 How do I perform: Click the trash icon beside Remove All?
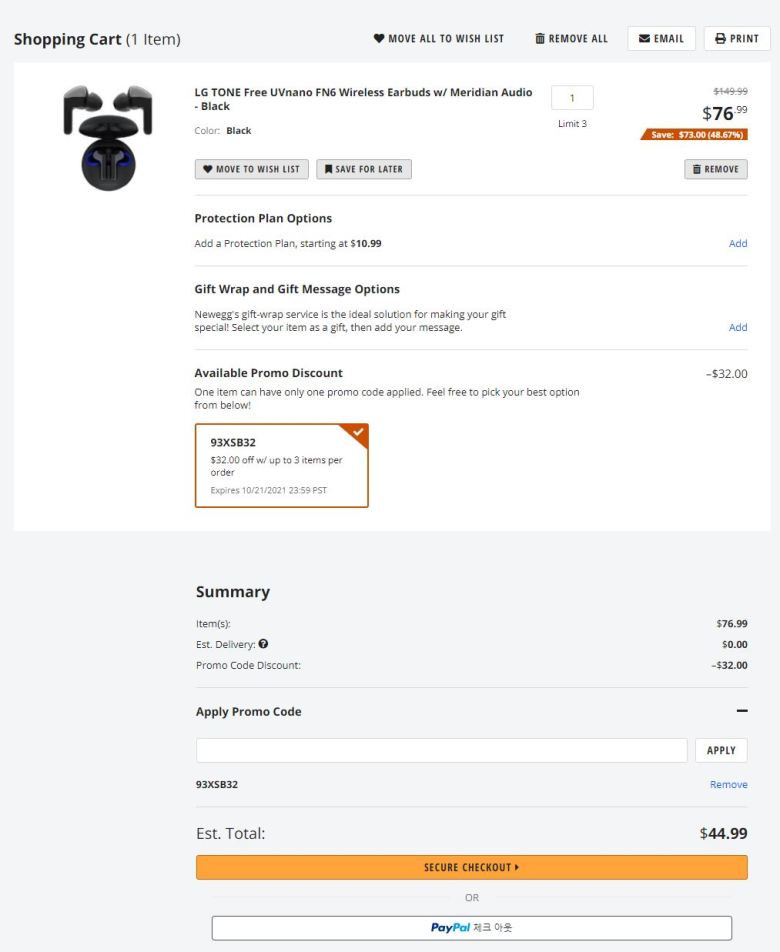click(x=540, y=38)
